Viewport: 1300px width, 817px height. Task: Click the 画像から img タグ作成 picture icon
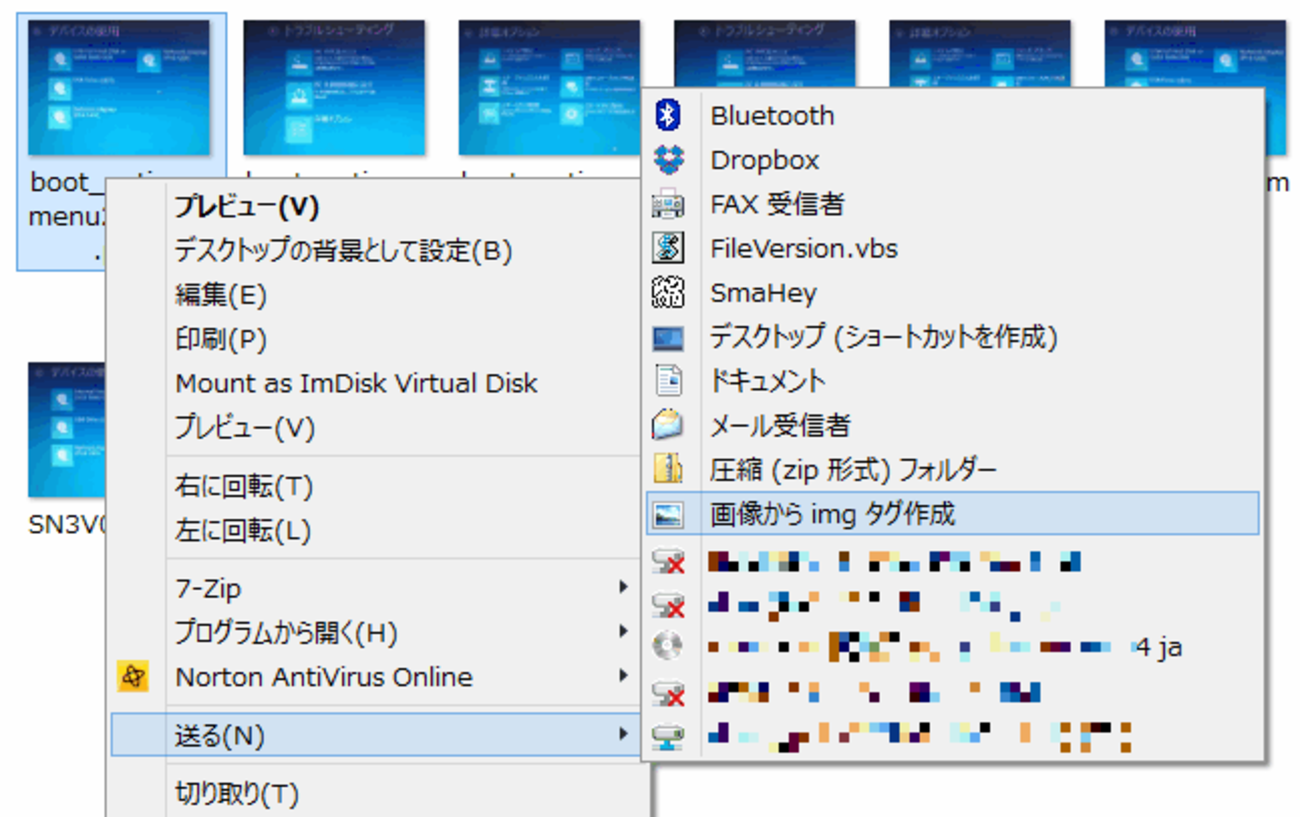click(667, 514)
